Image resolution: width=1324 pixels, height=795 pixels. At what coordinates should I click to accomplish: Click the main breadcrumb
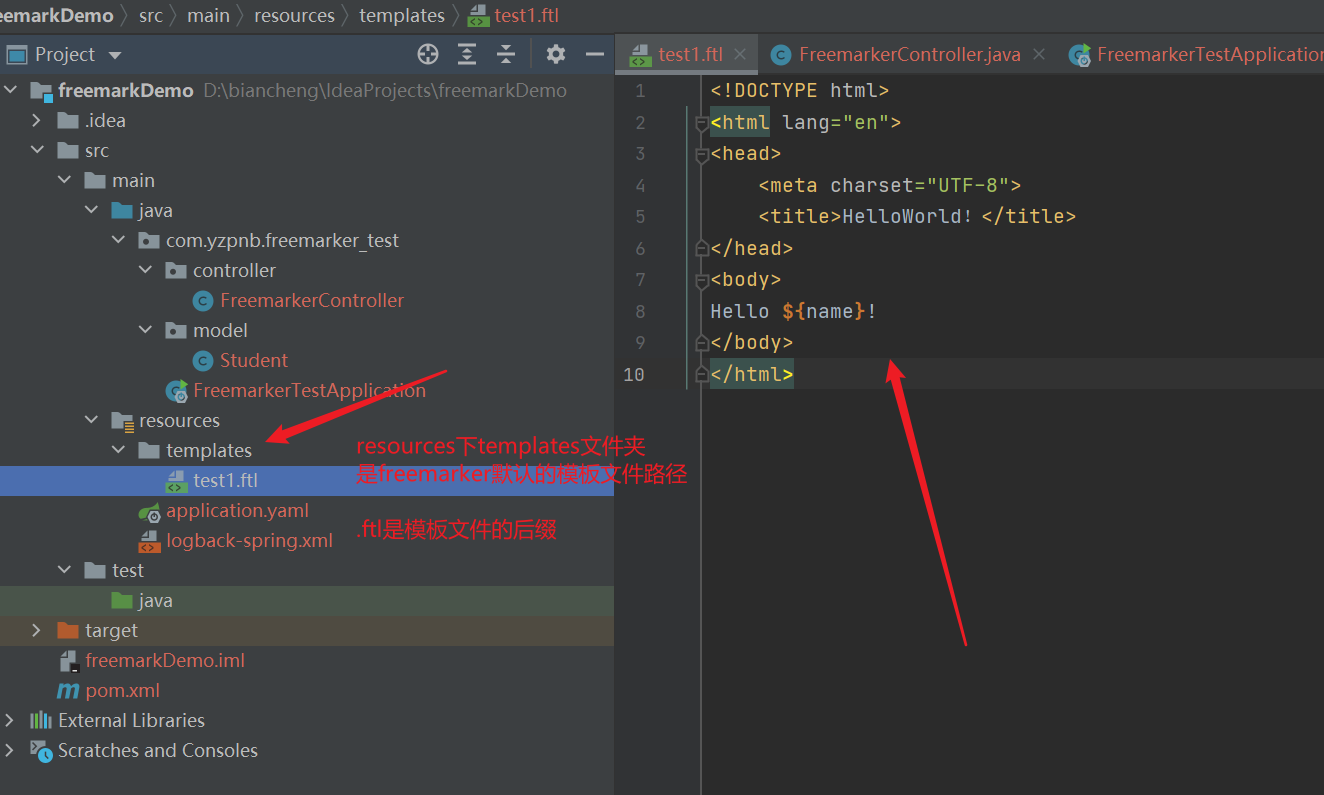click(208, 16)
